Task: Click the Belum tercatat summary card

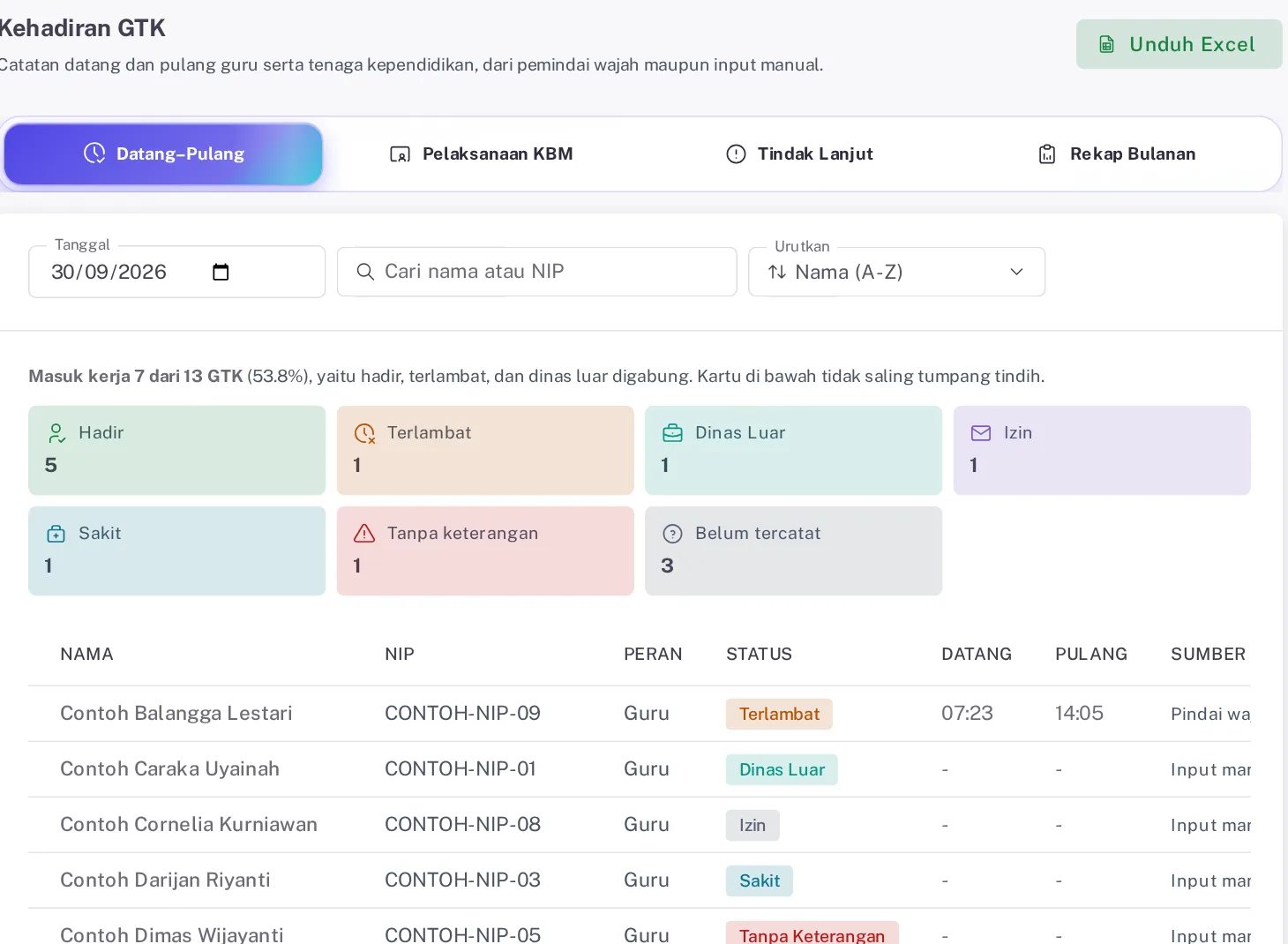Action: pos(793,551)
